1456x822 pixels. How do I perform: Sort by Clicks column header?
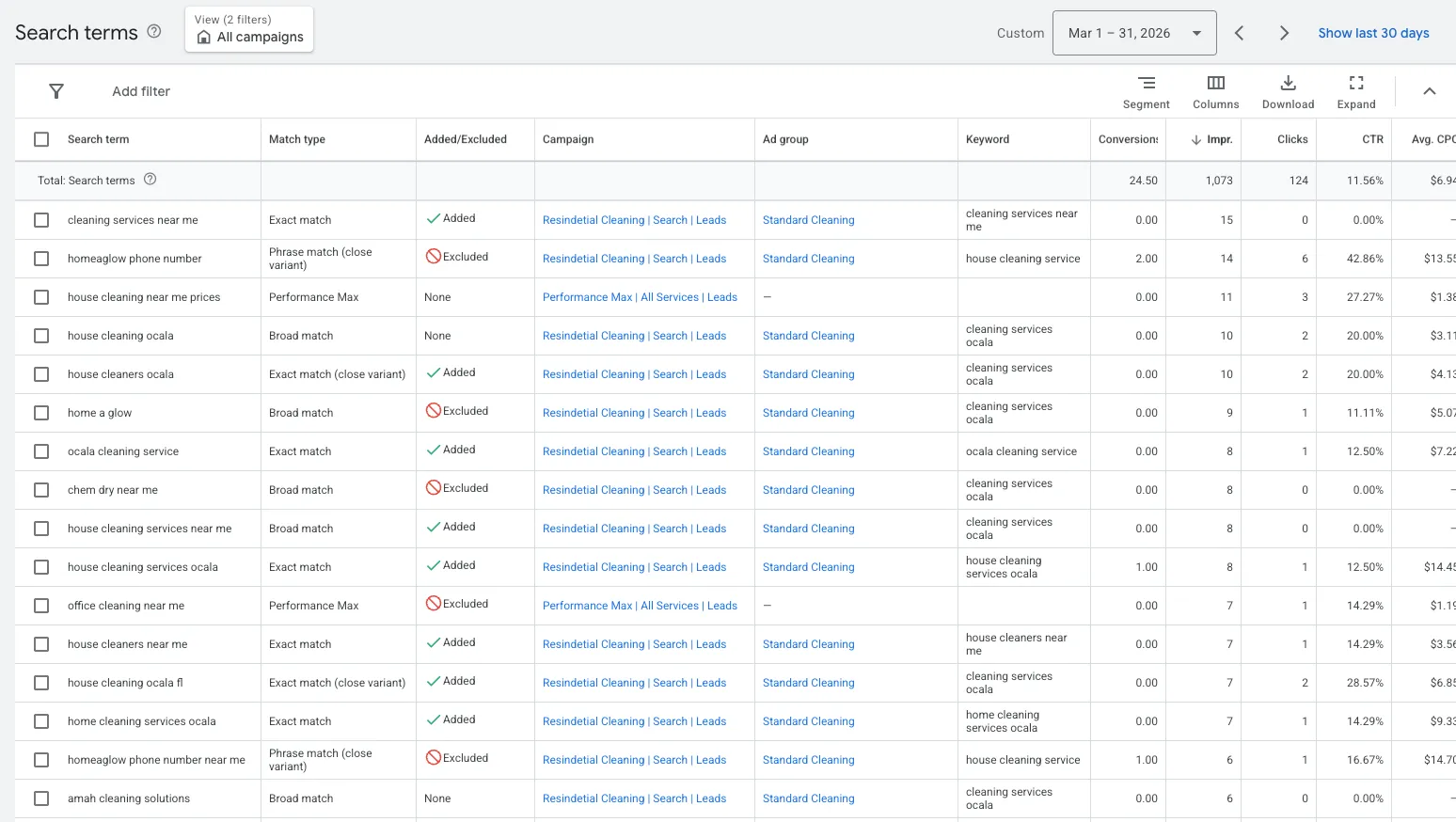1292,139
